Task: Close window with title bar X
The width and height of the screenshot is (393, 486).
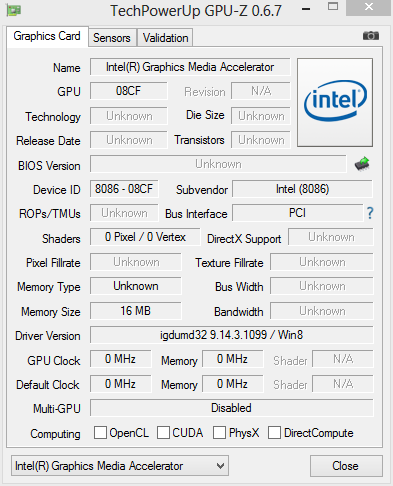Action: (369, 8)
